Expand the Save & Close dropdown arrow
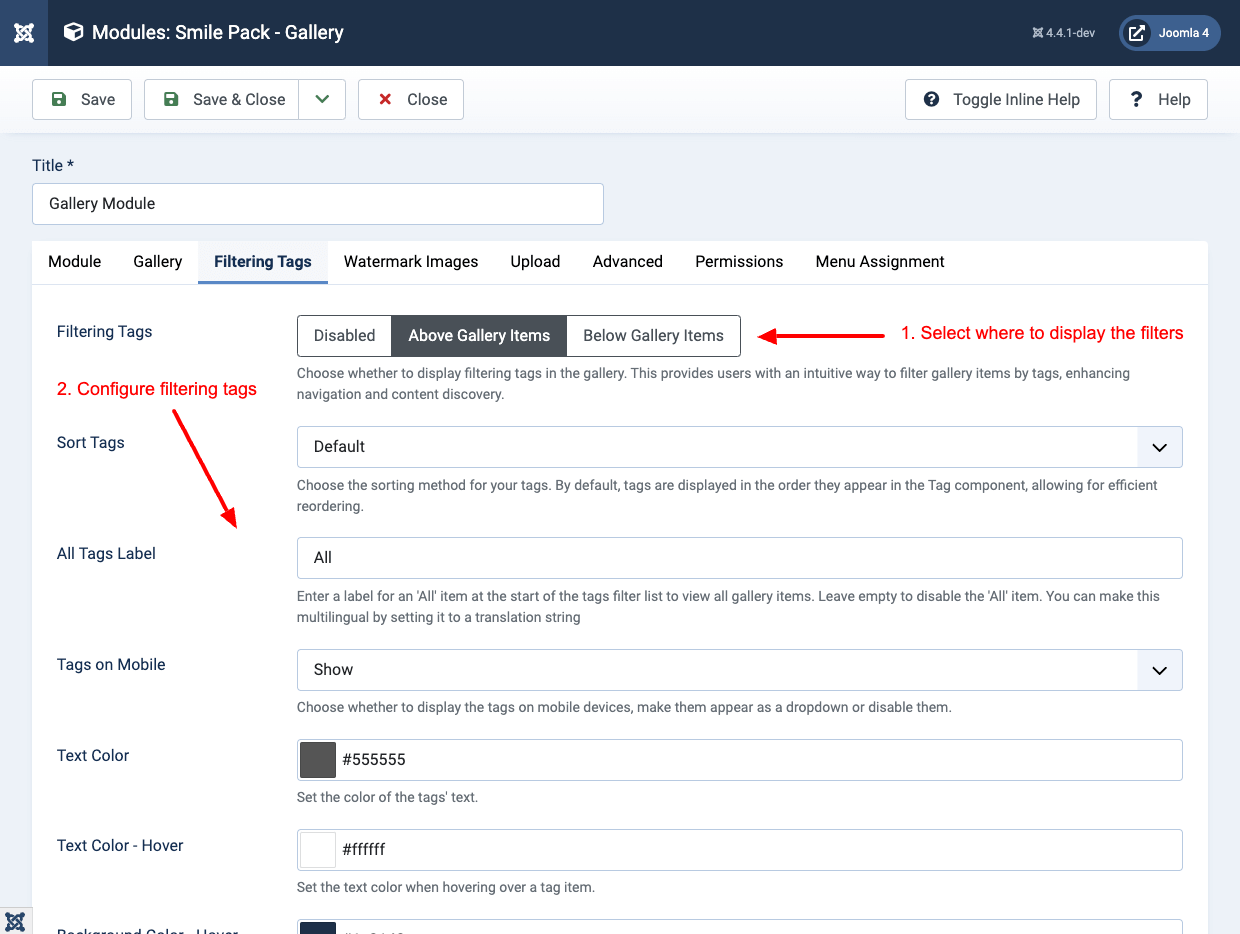The height and width of the screenshot is (934, 1240). (x=322, y=99)
